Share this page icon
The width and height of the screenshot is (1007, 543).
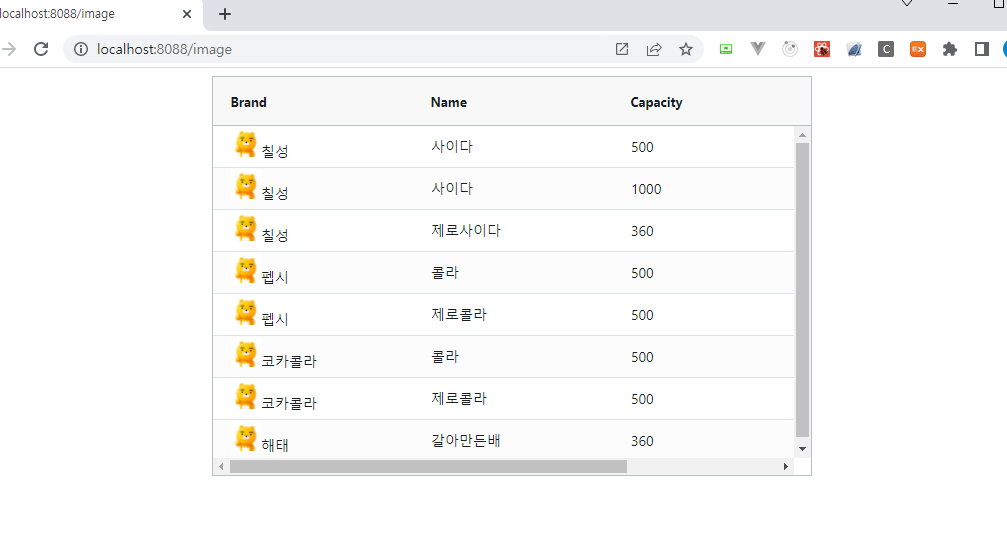654,49
